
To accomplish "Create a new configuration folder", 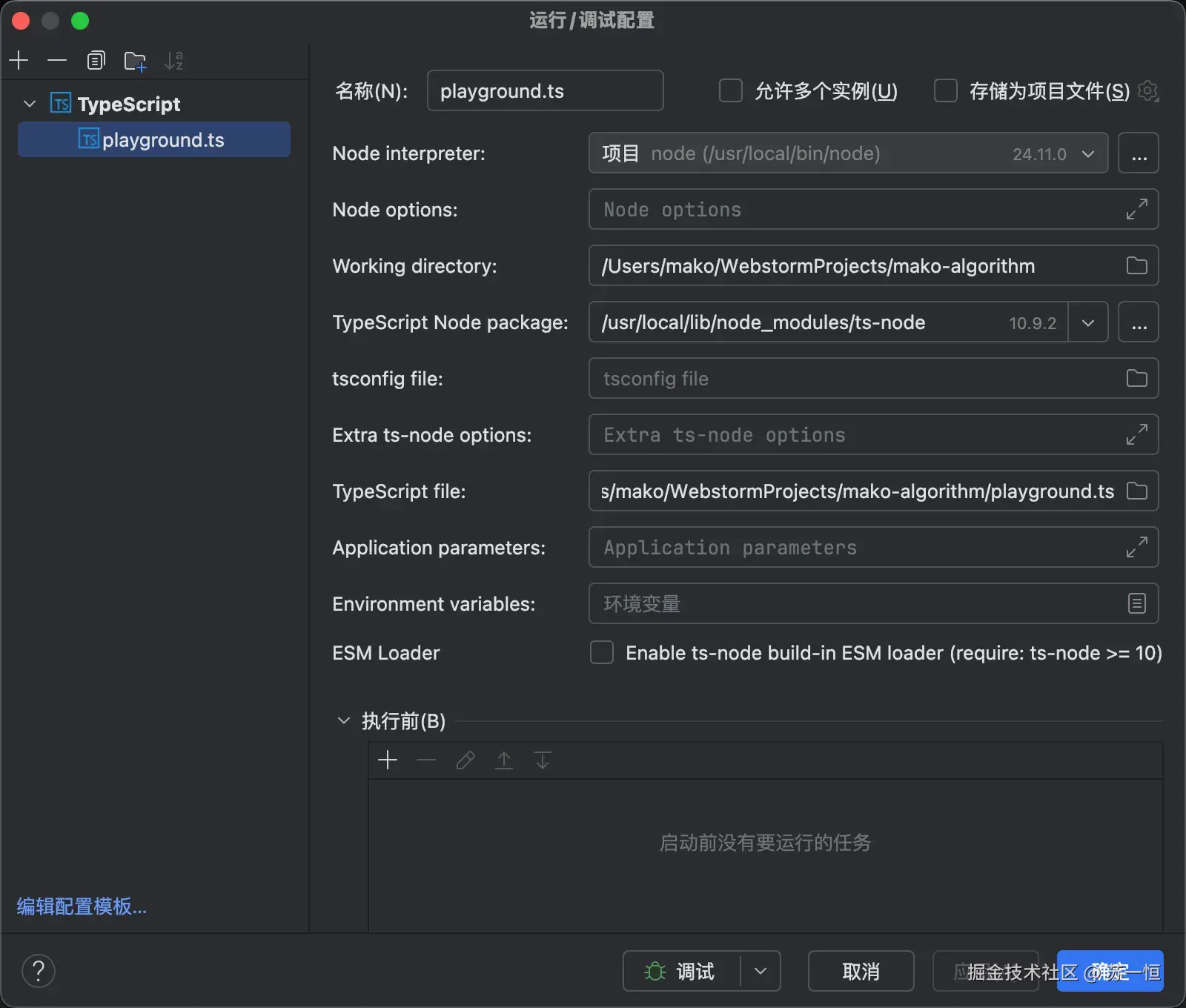I will click(x=135, y=60).
